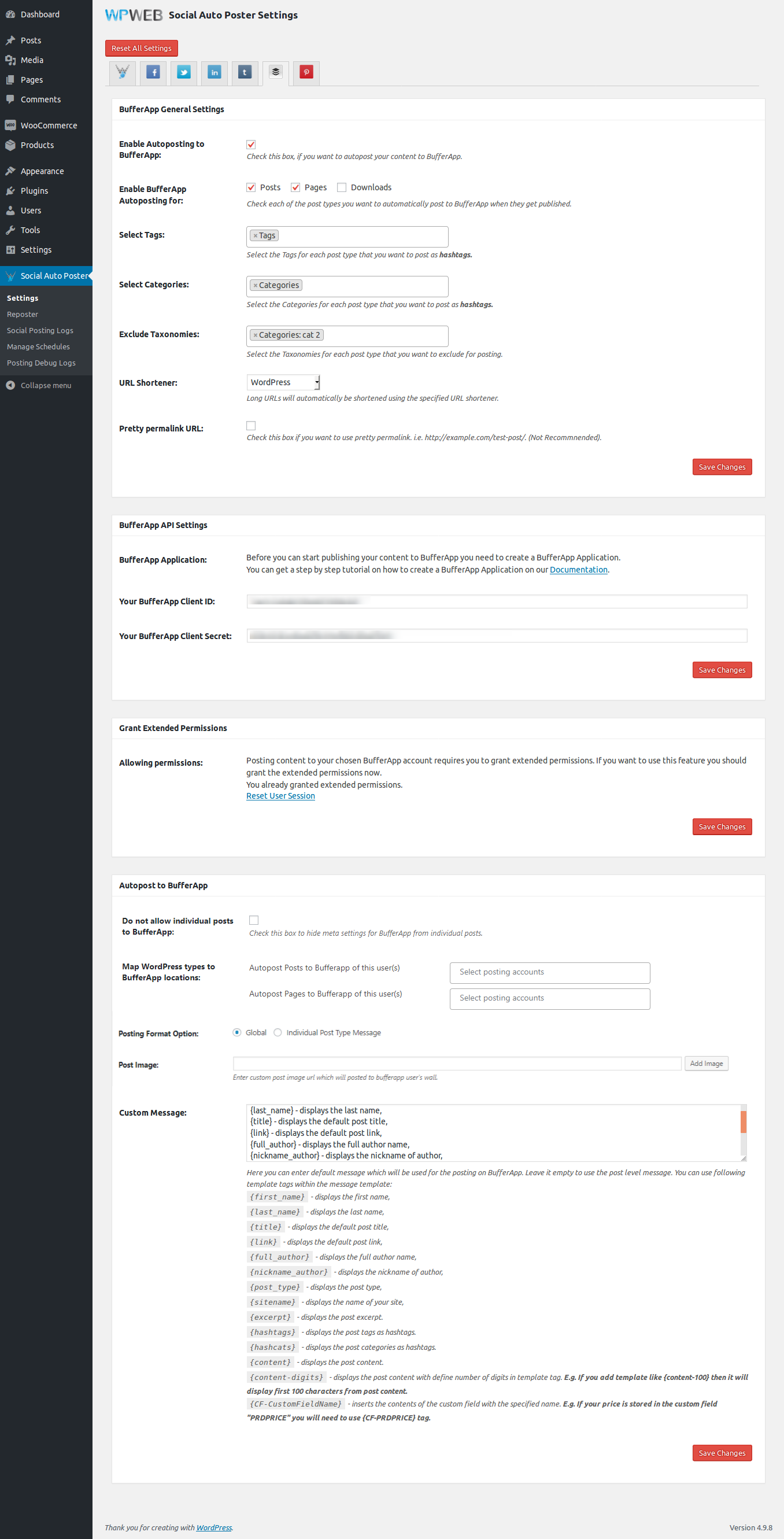The width and height of the screenshot is (784, 1539).
Task: Open posting accounts selector for Pages
Action: [549, 998]
